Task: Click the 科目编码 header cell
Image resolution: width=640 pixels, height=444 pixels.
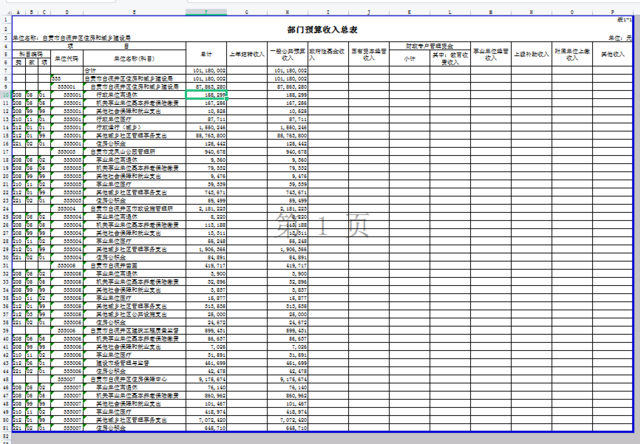Action: point(29,52)
